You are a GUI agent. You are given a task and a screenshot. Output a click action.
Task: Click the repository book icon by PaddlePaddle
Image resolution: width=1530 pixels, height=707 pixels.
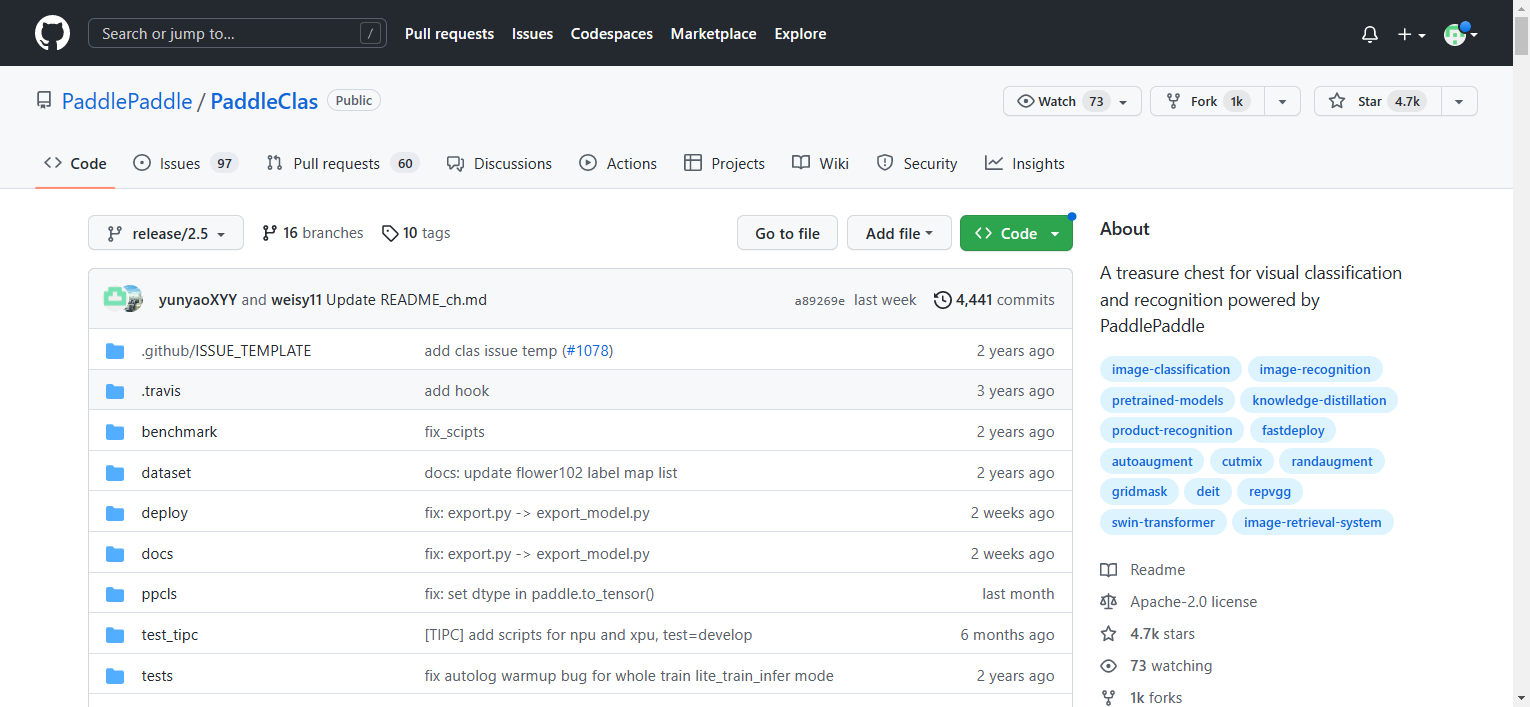[44, 100]
